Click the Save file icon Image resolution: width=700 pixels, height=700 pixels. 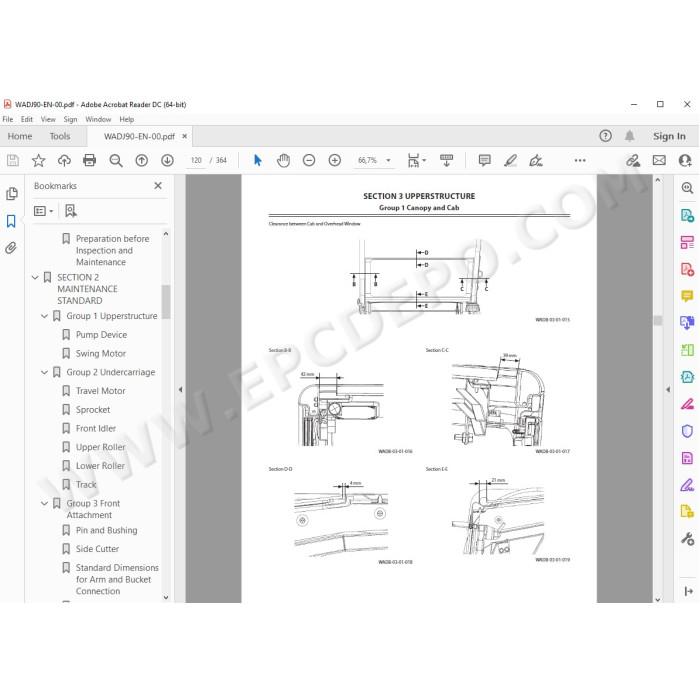click(x=13, y=160)
